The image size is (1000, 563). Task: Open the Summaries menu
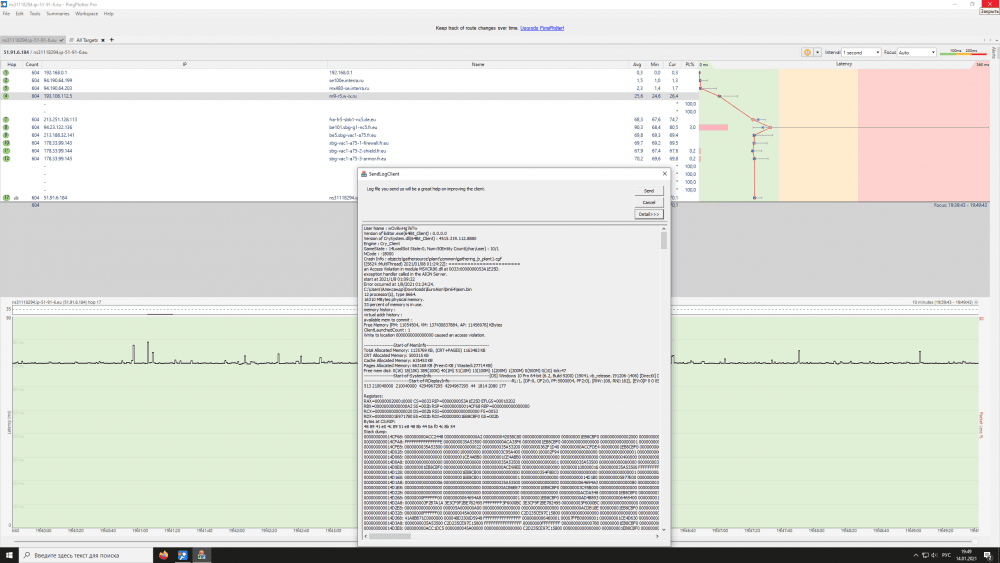(57, 14)
